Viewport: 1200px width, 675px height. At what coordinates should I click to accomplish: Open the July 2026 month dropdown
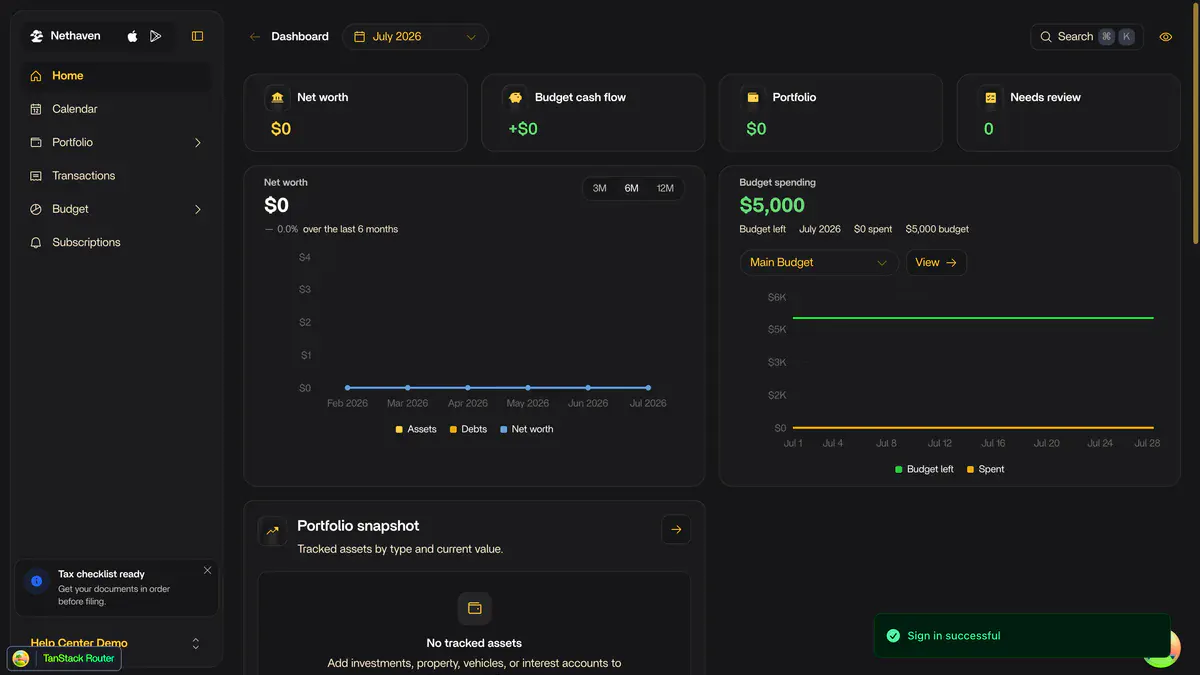[415, 37]
